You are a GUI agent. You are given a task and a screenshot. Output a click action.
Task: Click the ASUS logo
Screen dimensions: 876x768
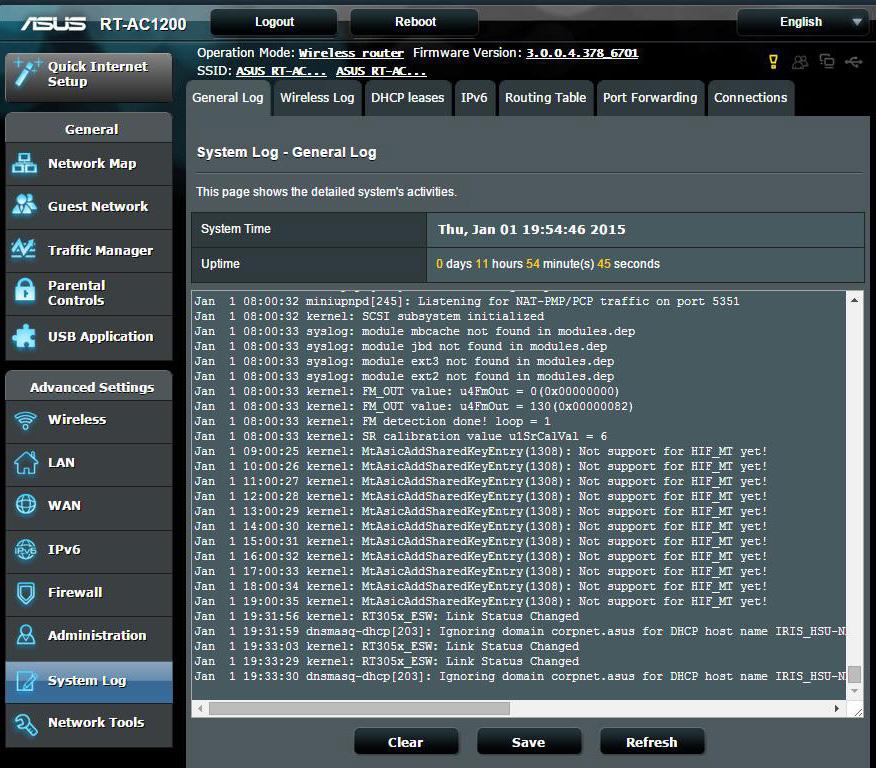(x=54, y=23)
